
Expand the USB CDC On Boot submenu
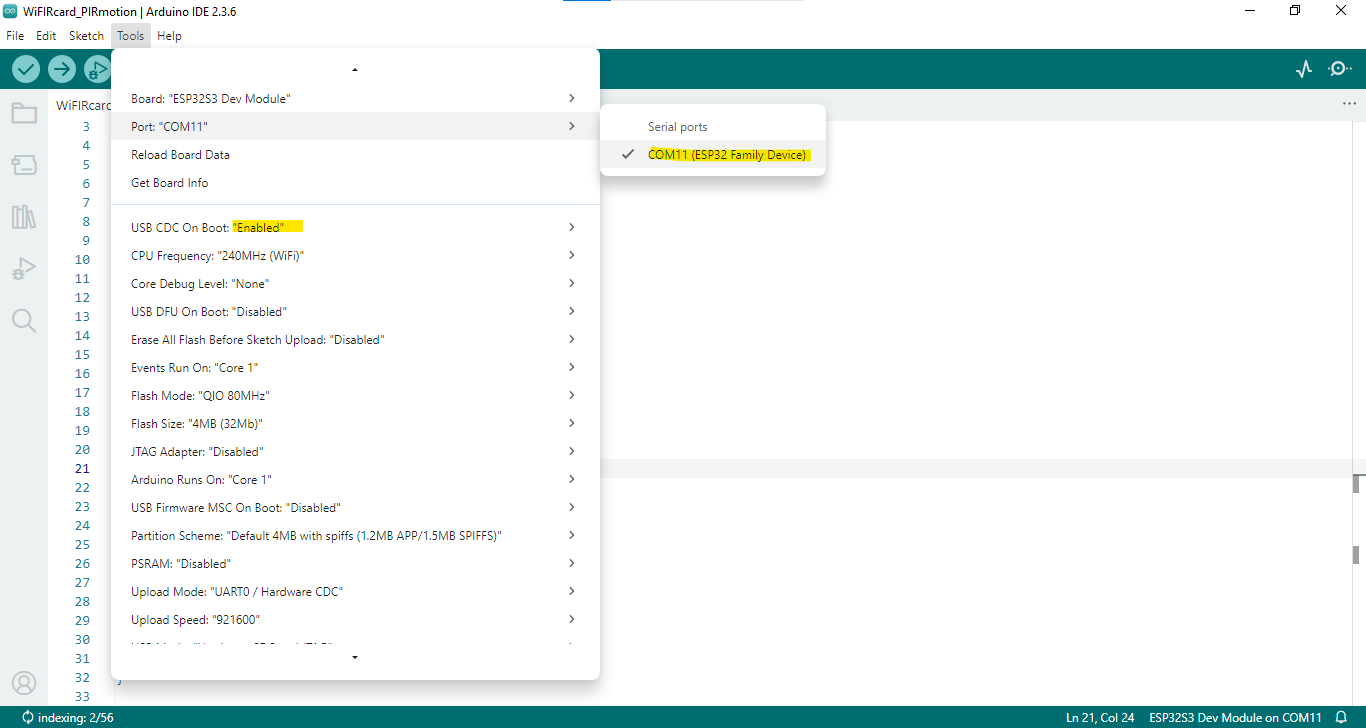[355, 227]
